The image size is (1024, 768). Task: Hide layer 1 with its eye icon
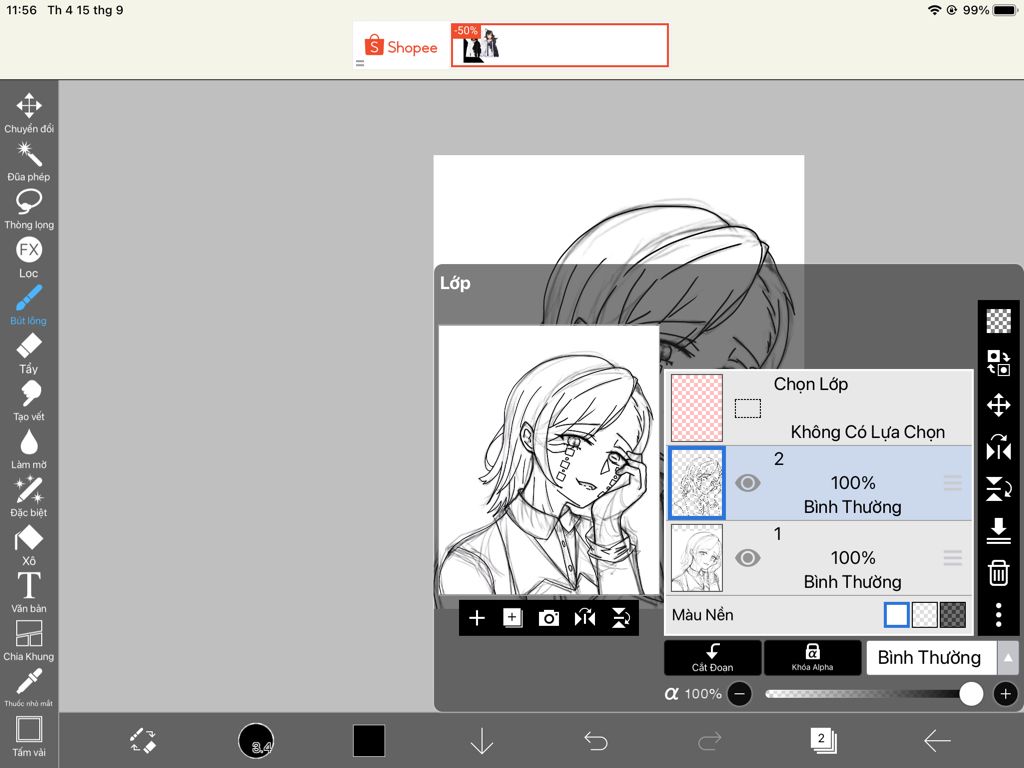point(747,558)
